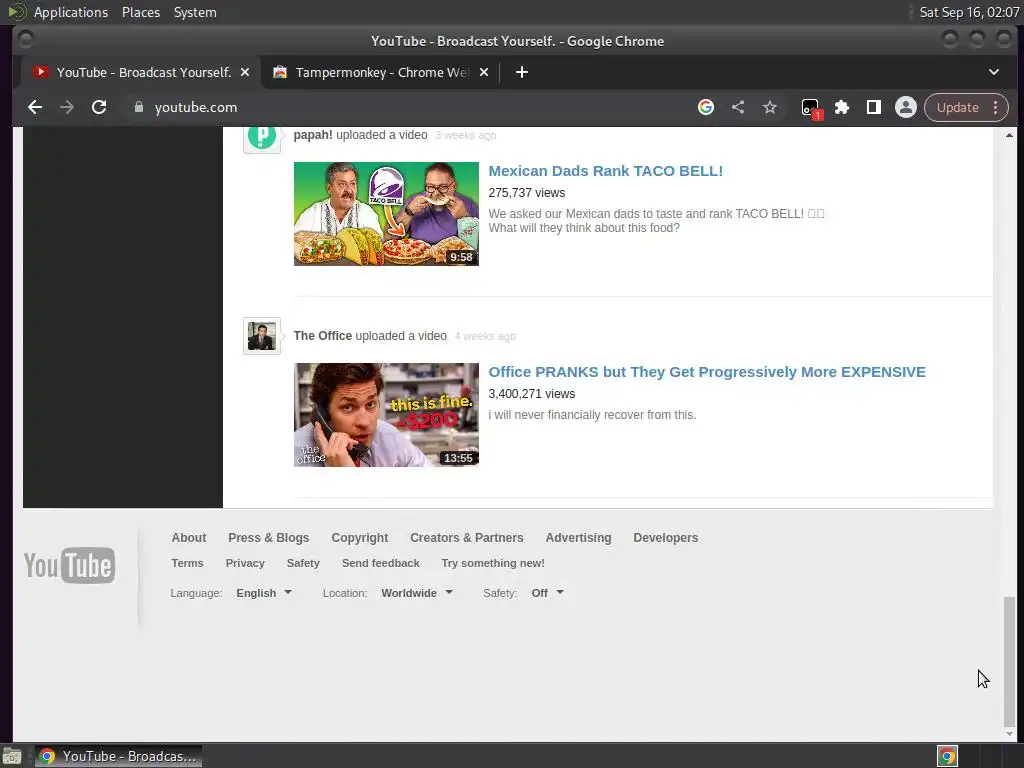This screenshot has height=768, width=1024.
Task: Open the Location Worldwide dropdown
Action: [417, 593]
